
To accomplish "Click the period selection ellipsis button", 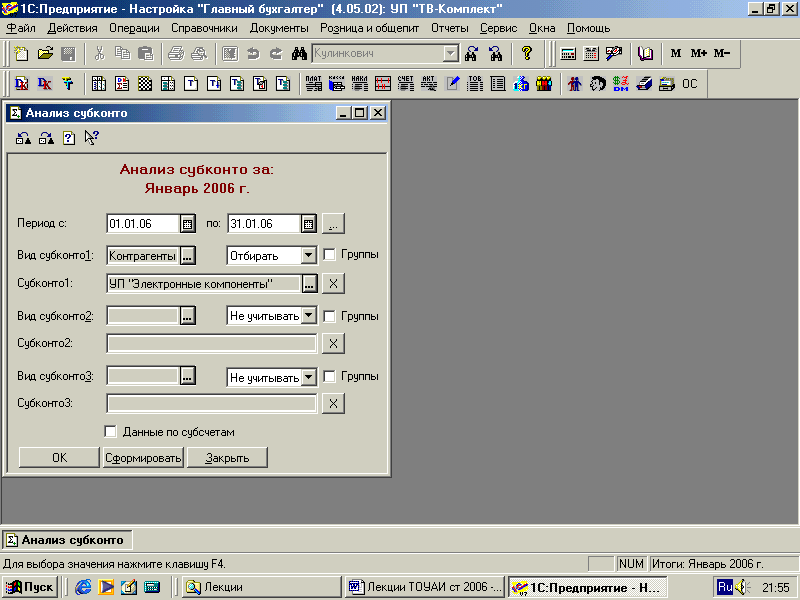I will [x=333, y=223].
